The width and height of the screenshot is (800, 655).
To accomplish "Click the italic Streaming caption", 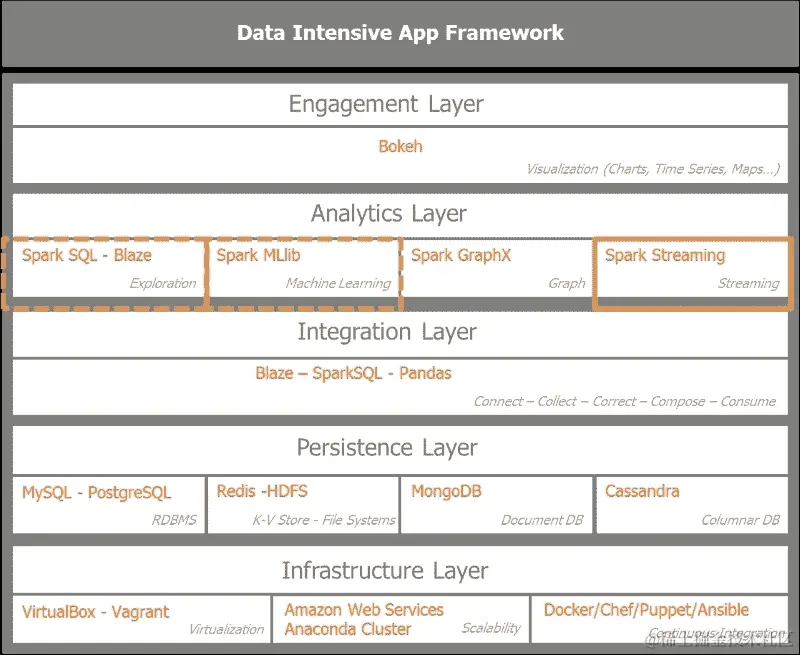I will [748, 283].
